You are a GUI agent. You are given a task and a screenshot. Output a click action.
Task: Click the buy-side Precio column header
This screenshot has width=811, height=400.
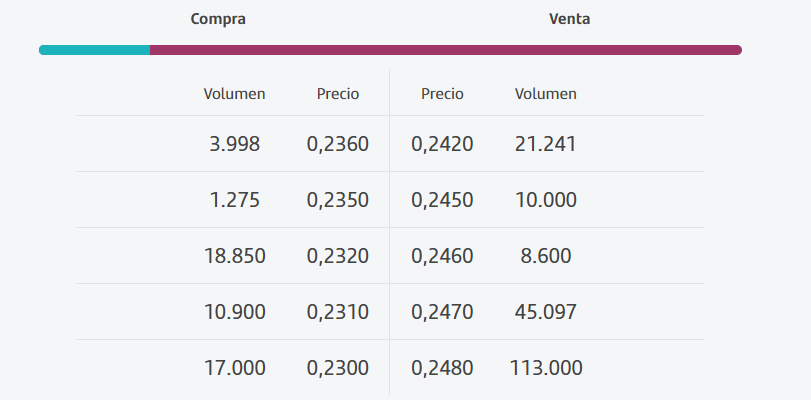coord(338,94)
